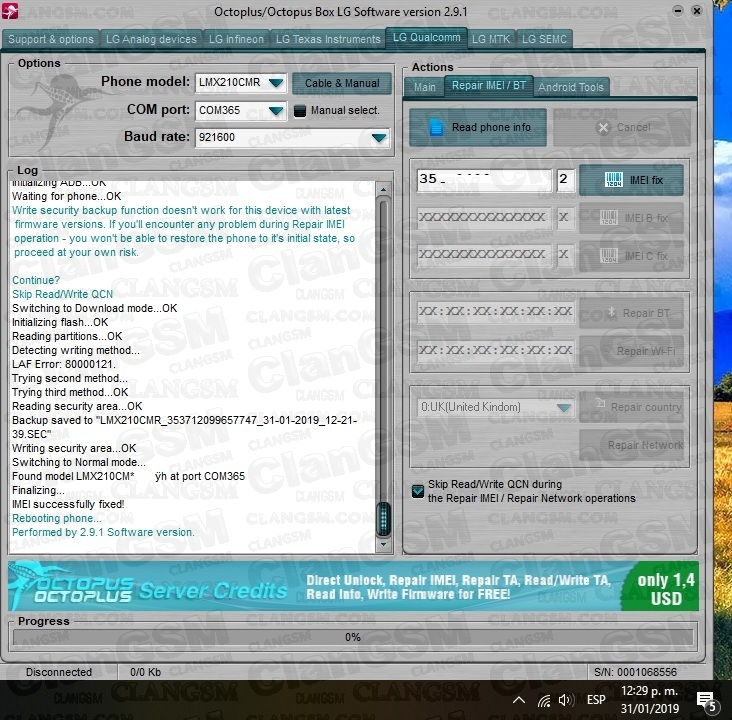Image resolution: width=732 pixels, height=720 pixels.
Task: Click the log scrollbar thumb
Action: tap(383, 519)
